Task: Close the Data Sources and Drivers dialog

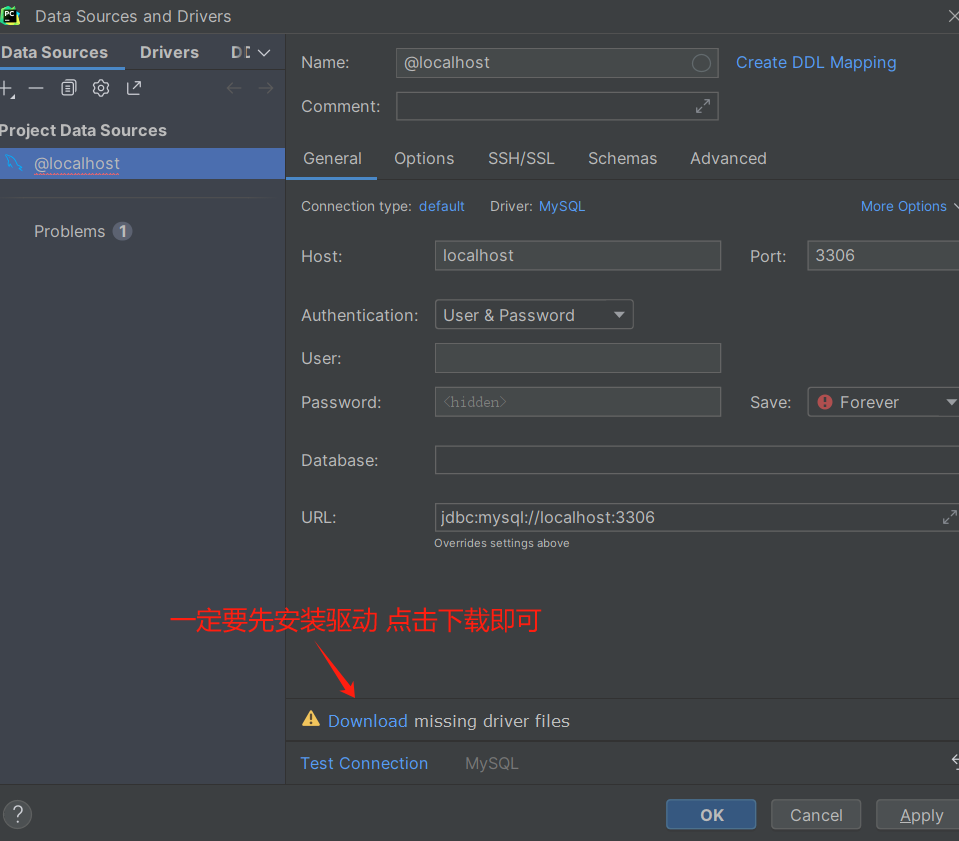Action: [x=953, y=16]
